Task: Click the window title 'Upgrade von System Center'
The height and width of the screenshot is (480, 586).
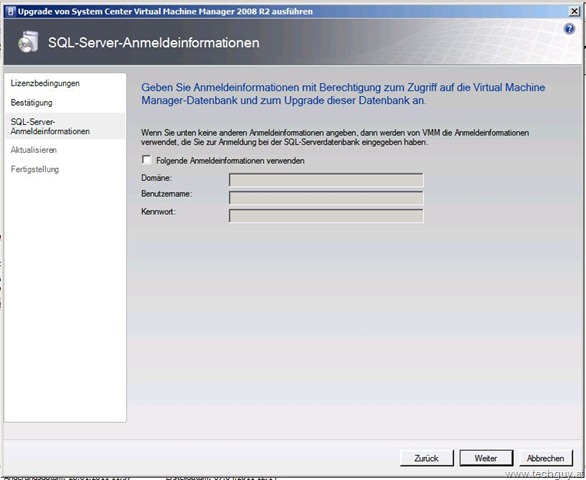Action: tap(165, 12)
